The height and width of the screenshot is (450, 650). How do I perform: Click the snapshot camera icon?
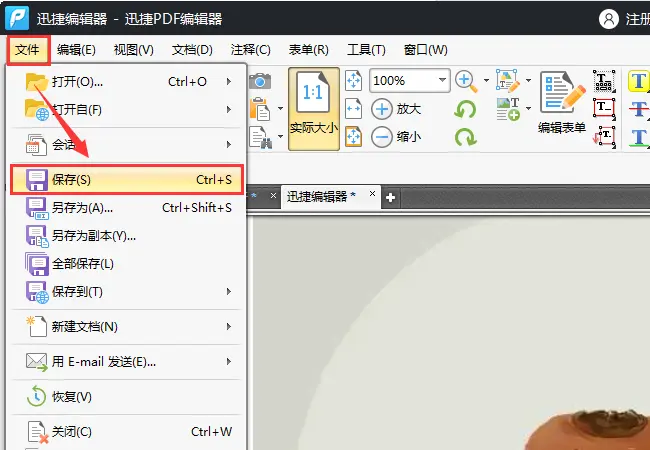260,81
